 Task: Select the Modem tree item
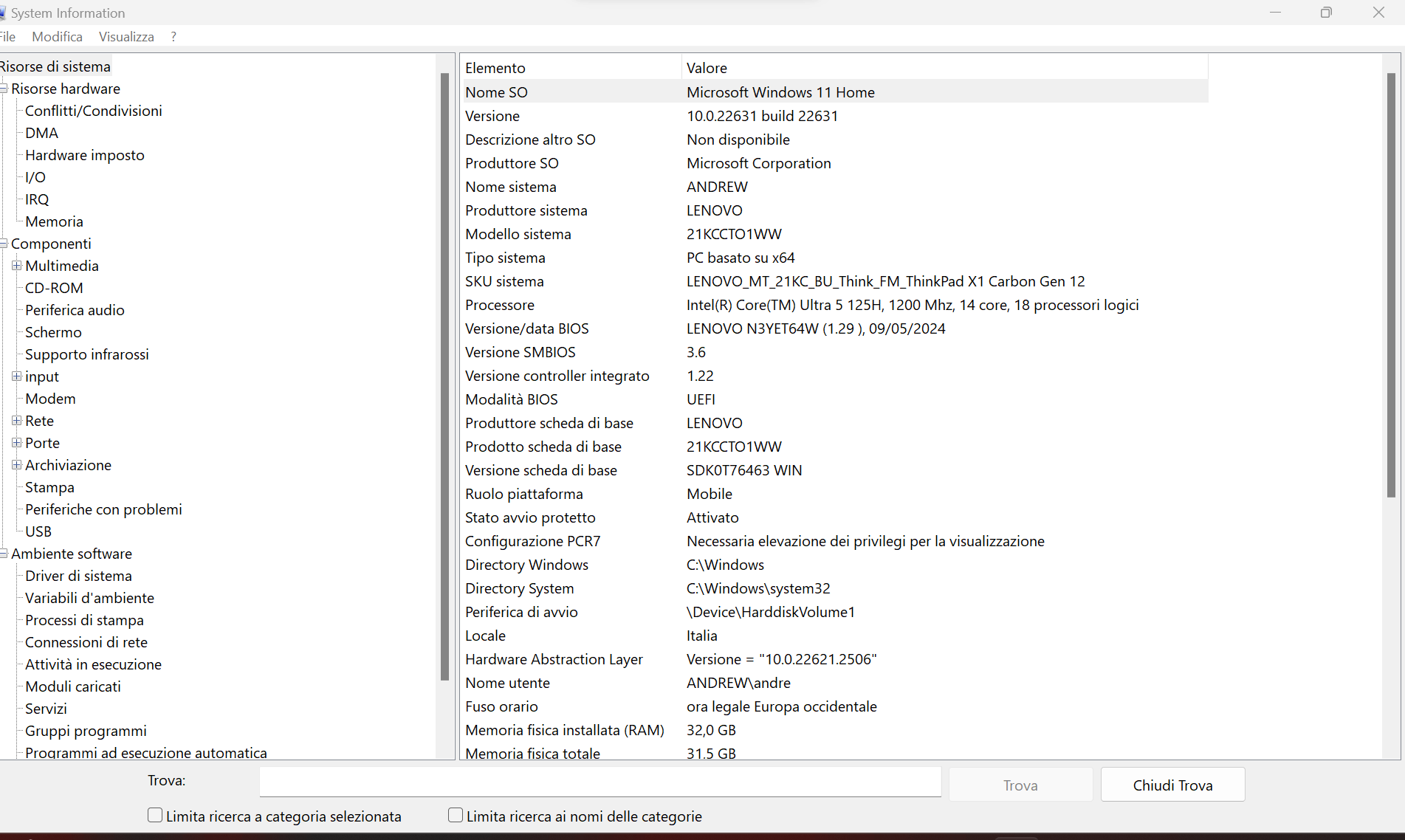50,399
